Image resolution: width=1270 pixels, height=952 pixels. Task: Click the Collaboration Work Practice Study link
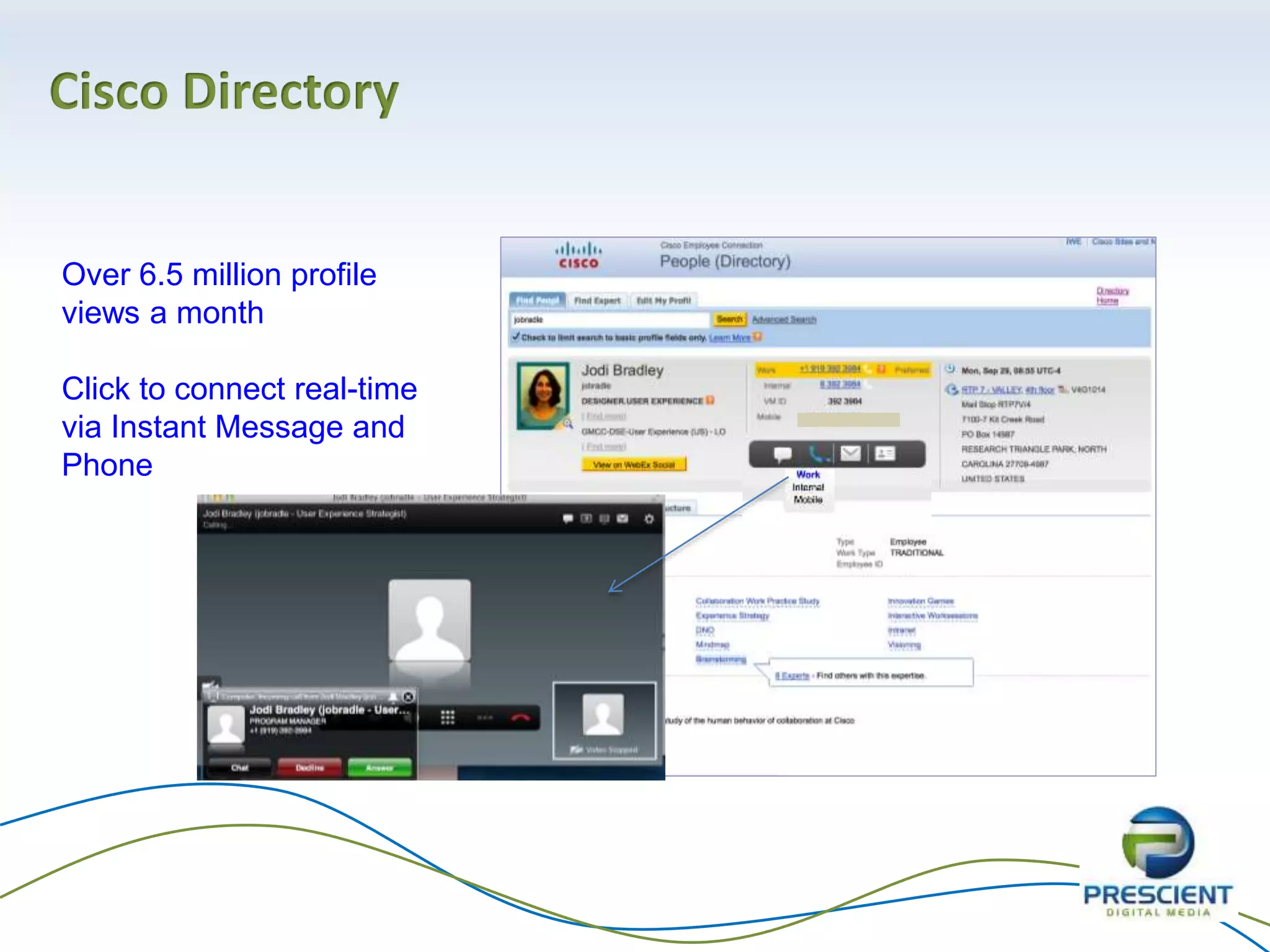pos(757,601)
